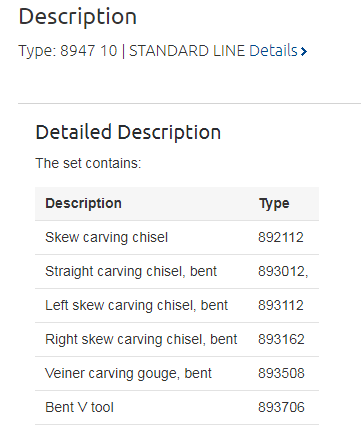Screen dimensions: 361x438
Task: Click the Type column header
Action: click(274, 203)
